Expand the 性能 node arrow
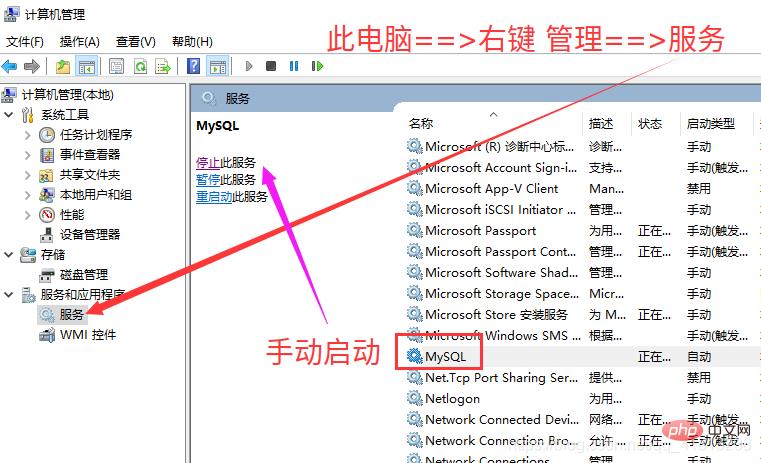 [x=28, y=215]
